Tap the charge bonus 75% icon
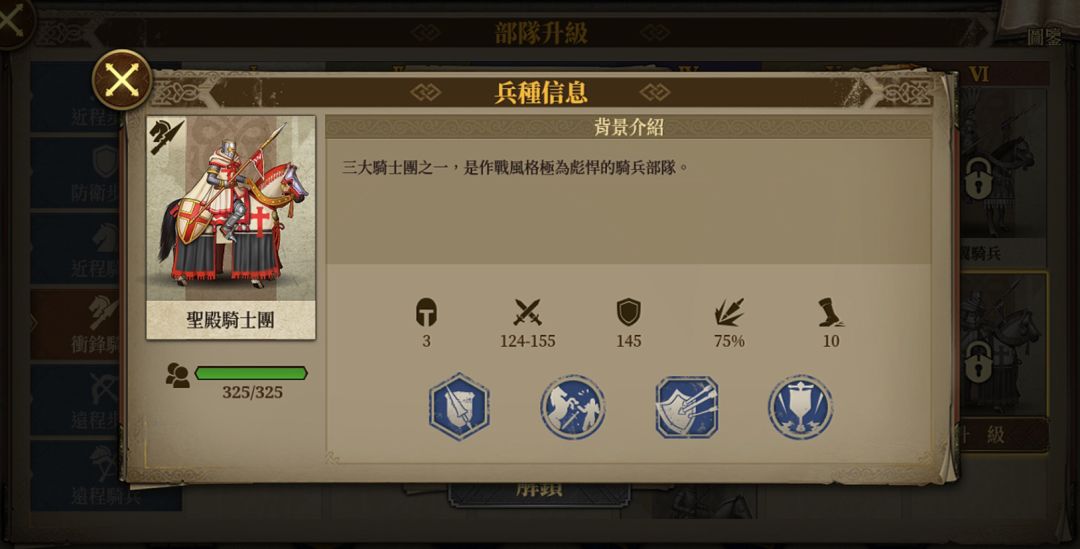This screenshot has width=1080, height=549. pos(729,312)
